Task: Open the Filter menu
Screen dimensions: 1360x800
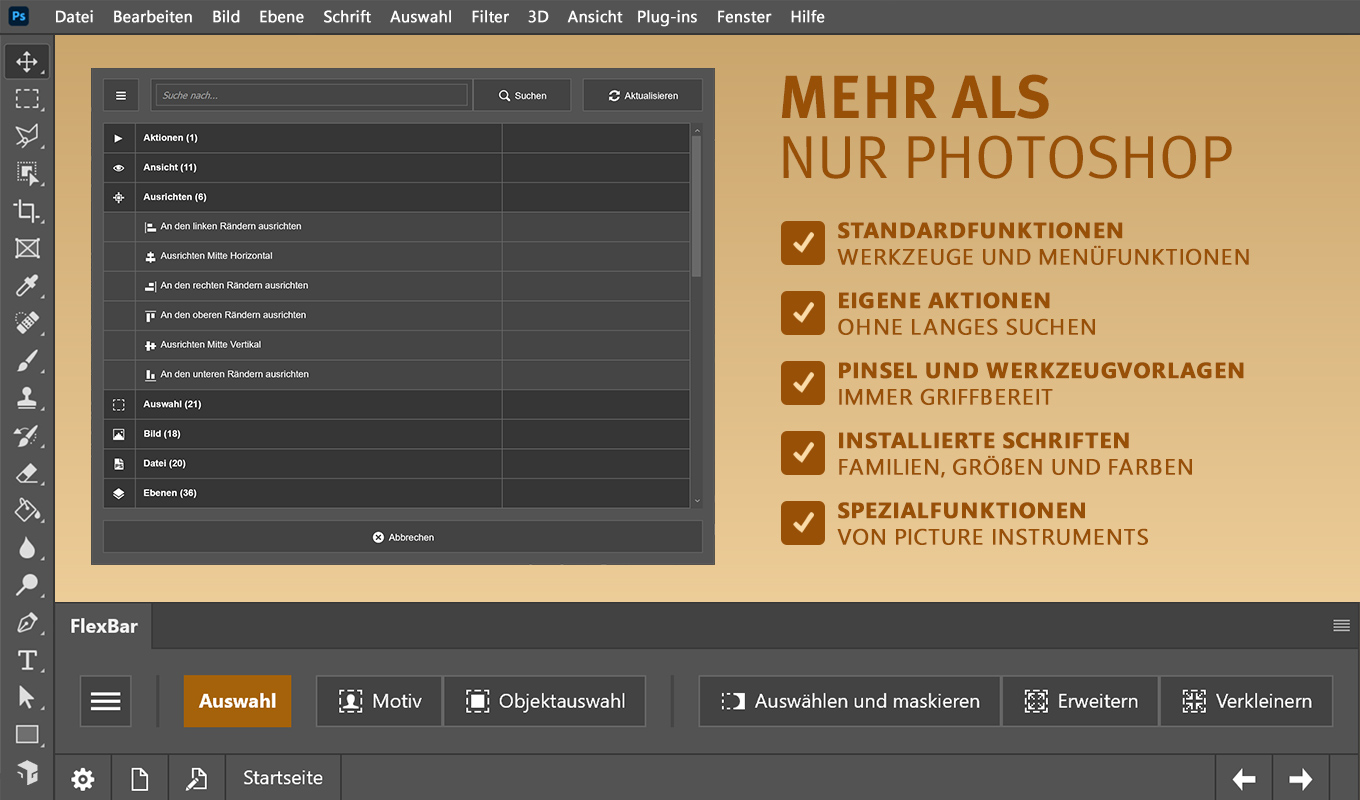Action: coord(490,16)
